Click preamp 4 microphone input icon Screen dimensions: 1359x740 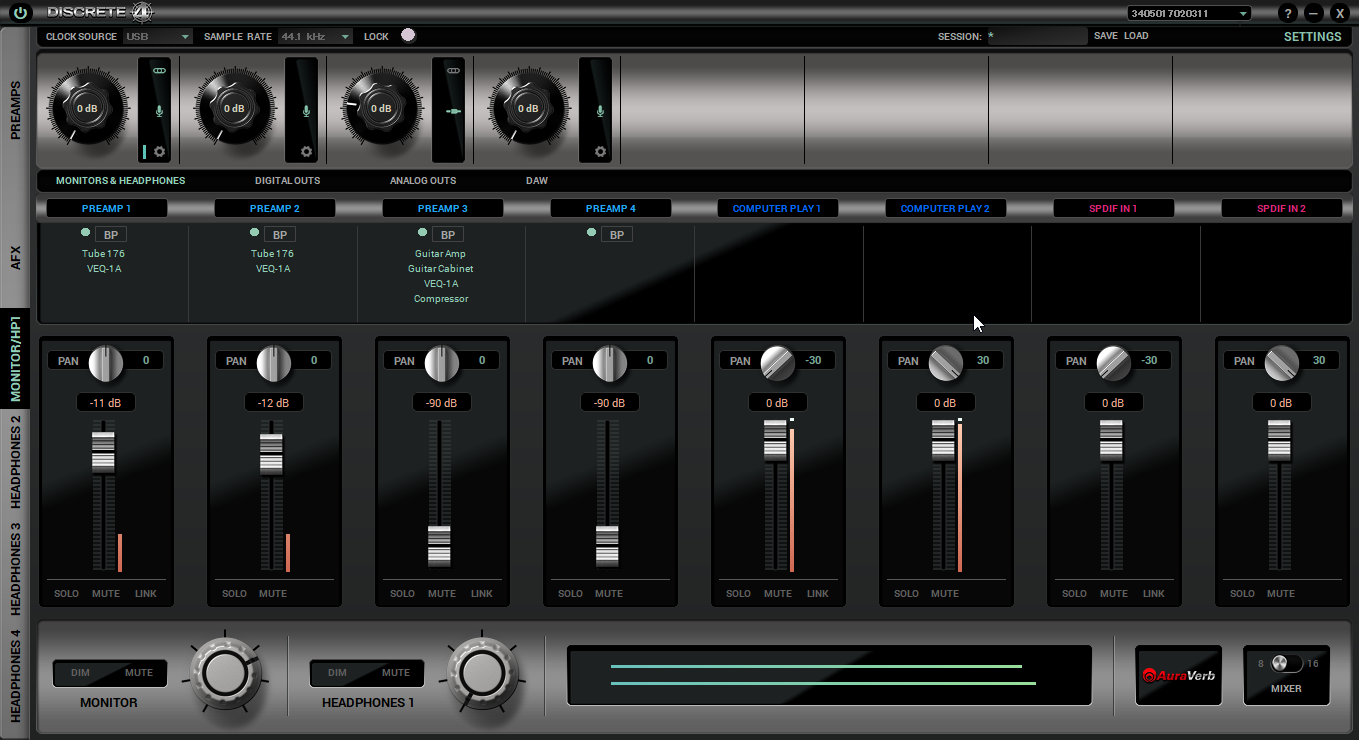(x=600, y=111)
